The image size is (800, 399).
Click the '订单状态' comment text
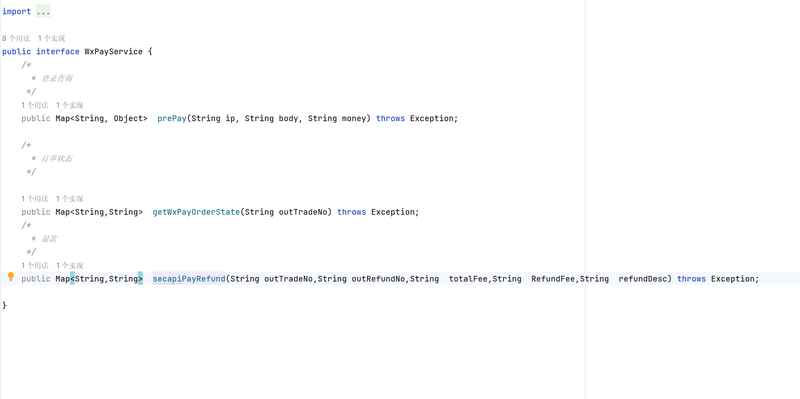[57, 159]
